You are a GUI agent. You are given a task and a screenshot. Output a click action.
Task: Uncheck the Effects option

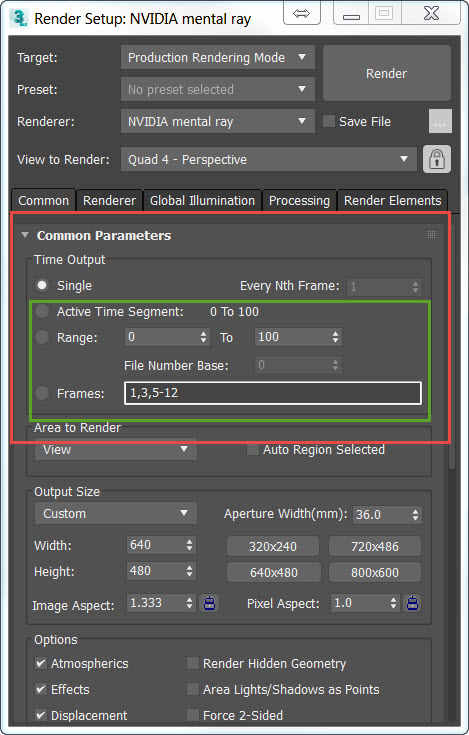pos(41,689)
